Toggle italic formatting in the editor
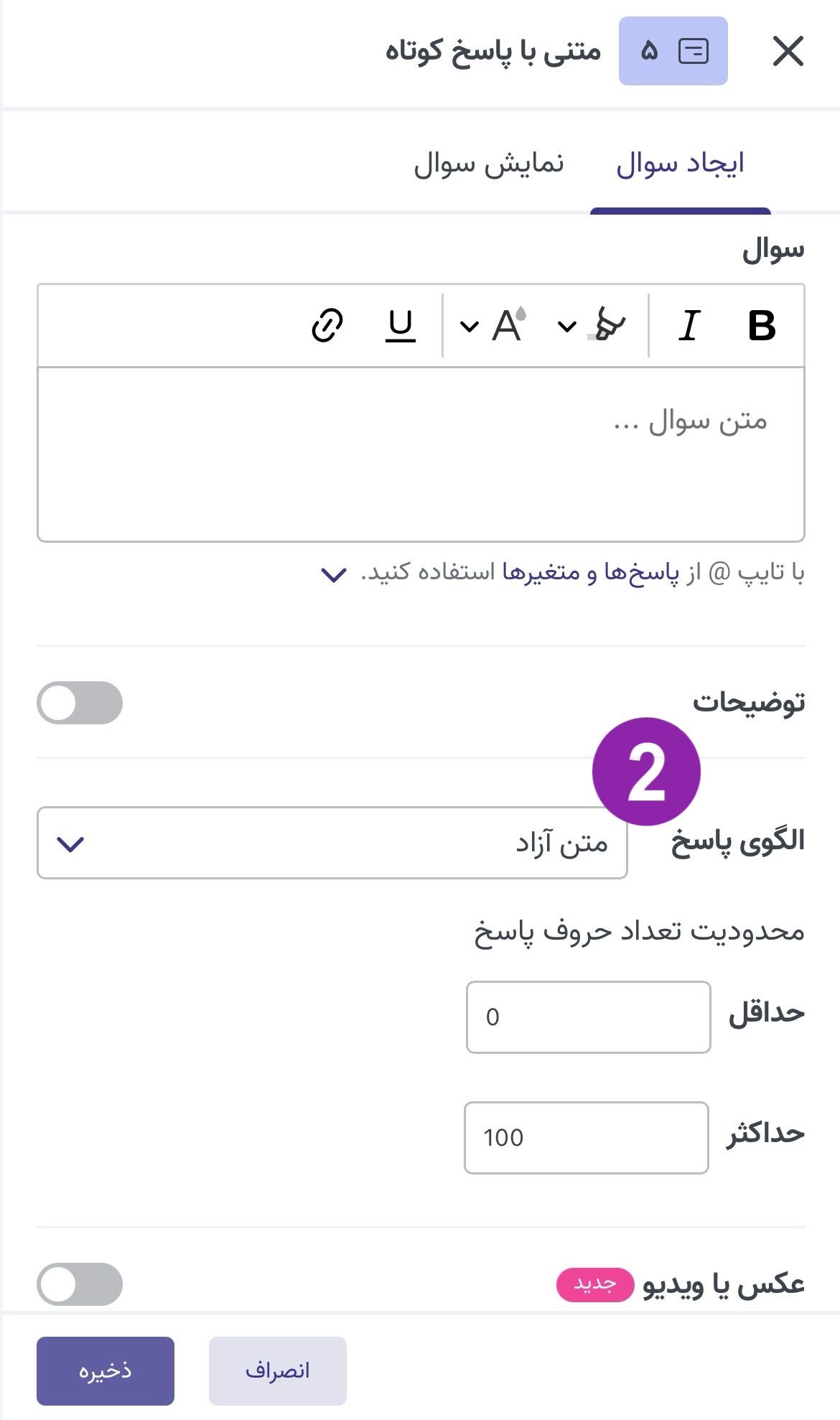 pos(689,326)
